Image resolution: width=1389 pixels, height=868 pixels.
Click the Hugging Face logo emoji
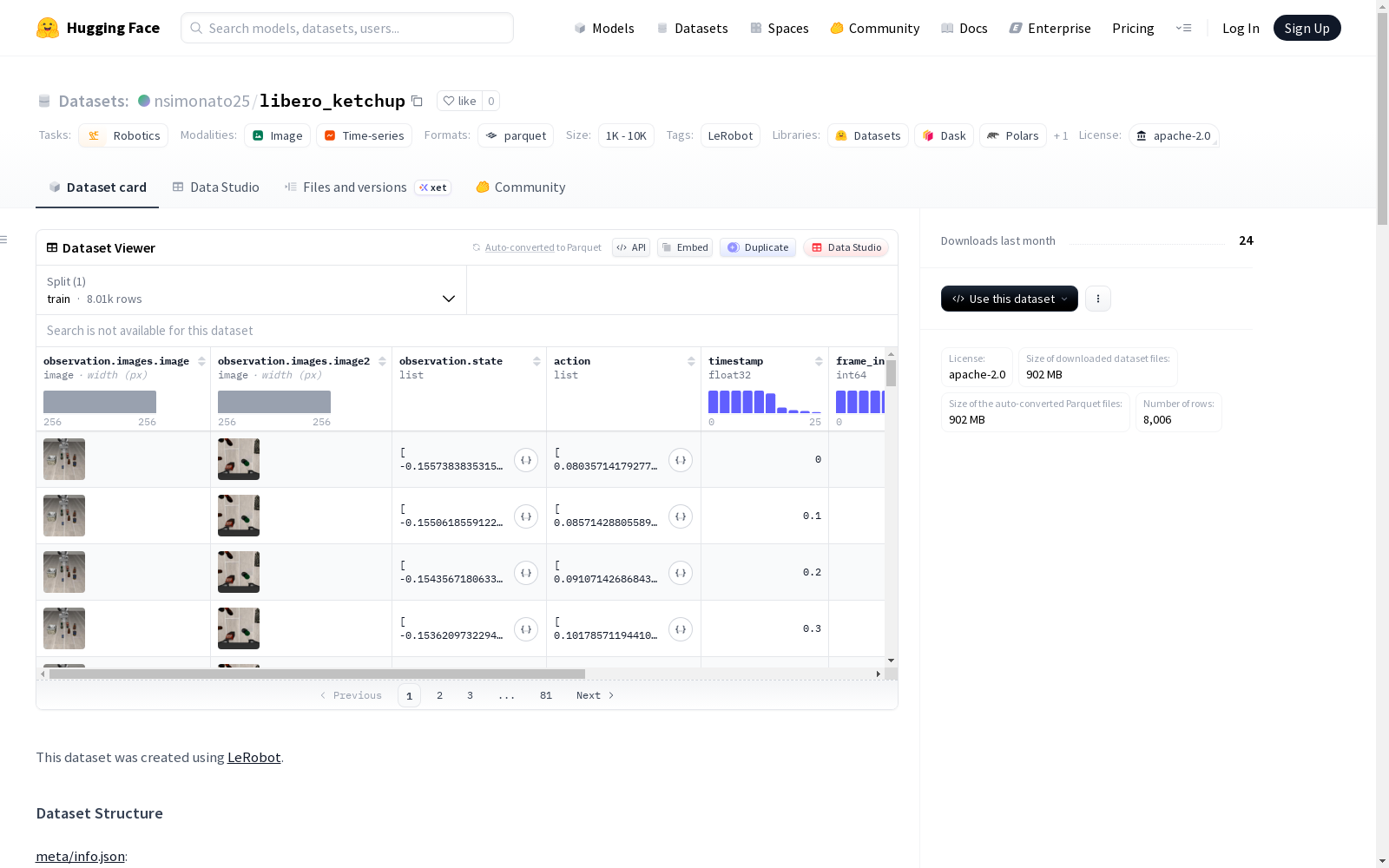(48, 28)
